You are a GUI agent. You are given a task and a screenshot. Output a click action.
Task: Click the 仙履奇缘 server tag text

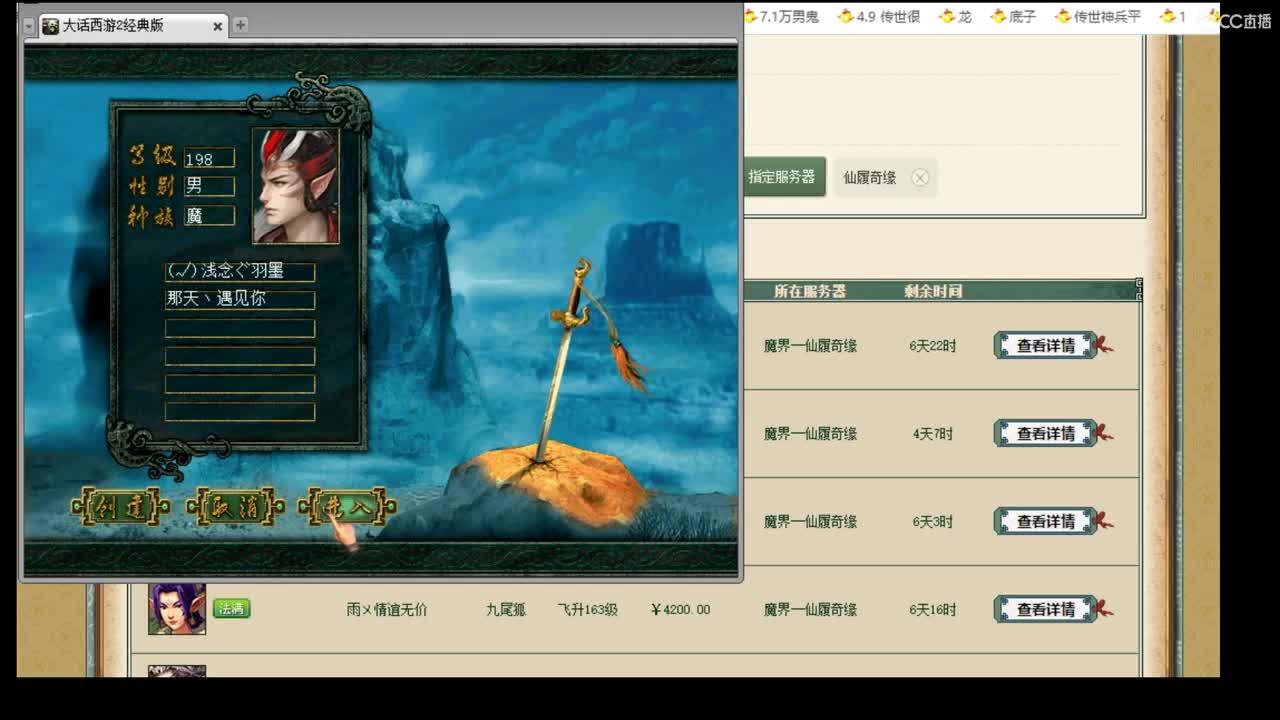pos(869,177)
